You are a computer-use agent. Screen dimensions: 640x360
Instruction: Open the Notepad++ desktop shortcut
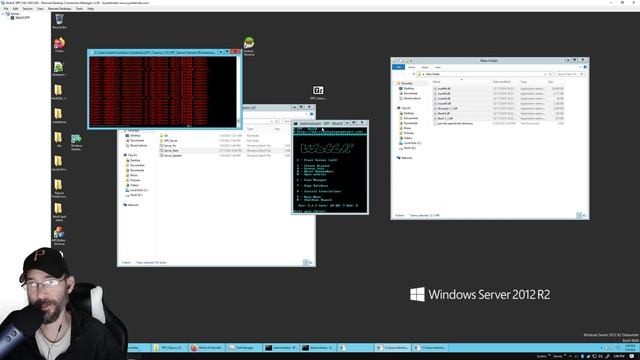59,68
